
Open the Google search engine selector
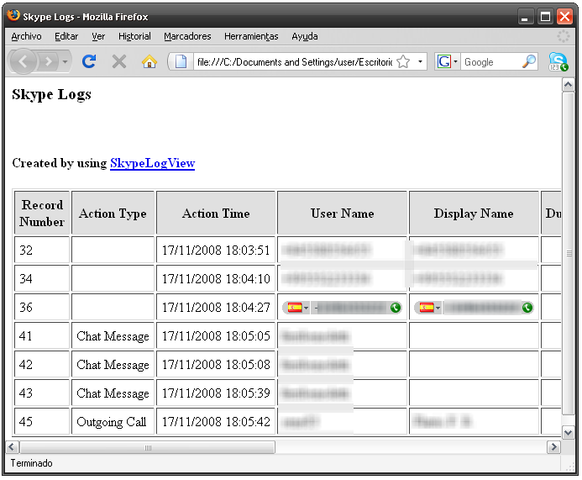[x=447, y=62]
